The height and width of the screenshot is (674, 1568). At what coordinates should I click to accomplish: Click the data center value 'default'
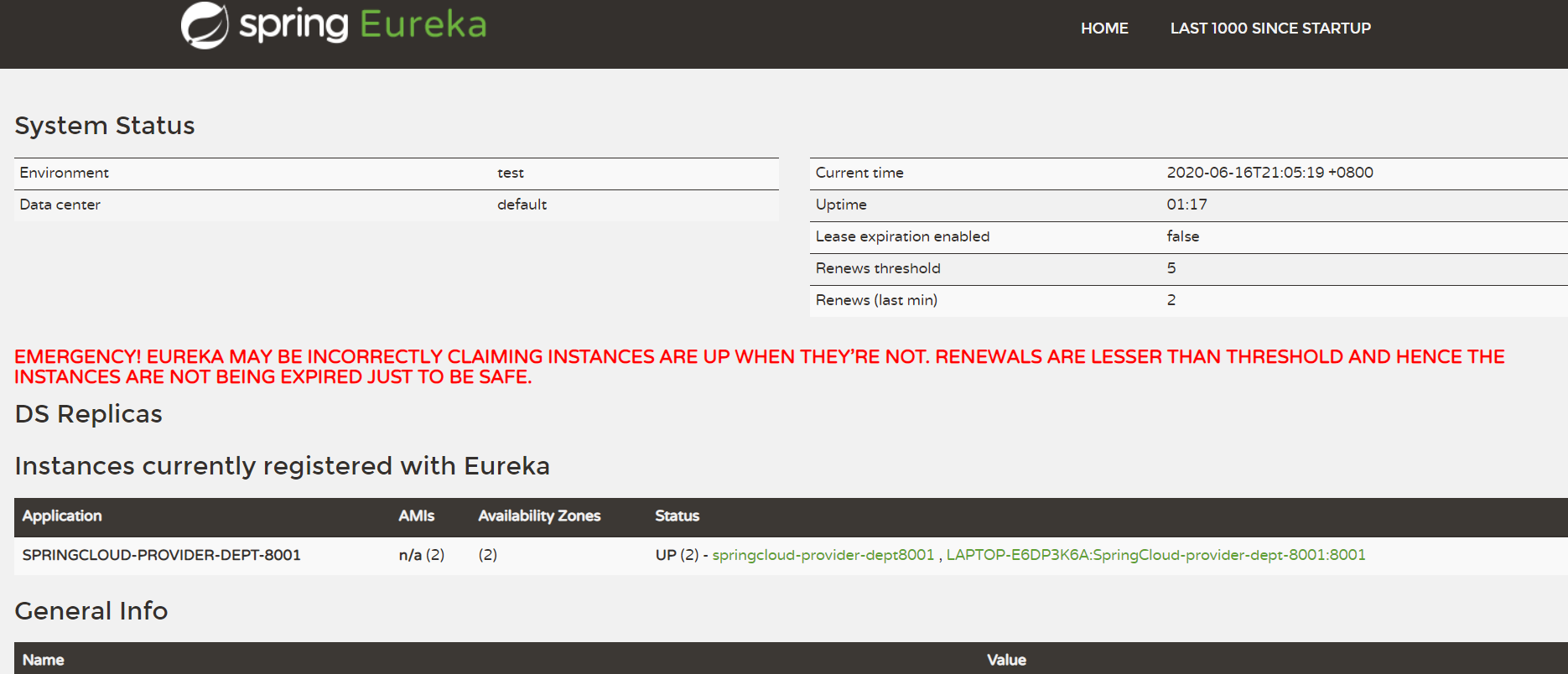(x=522, y=205)
